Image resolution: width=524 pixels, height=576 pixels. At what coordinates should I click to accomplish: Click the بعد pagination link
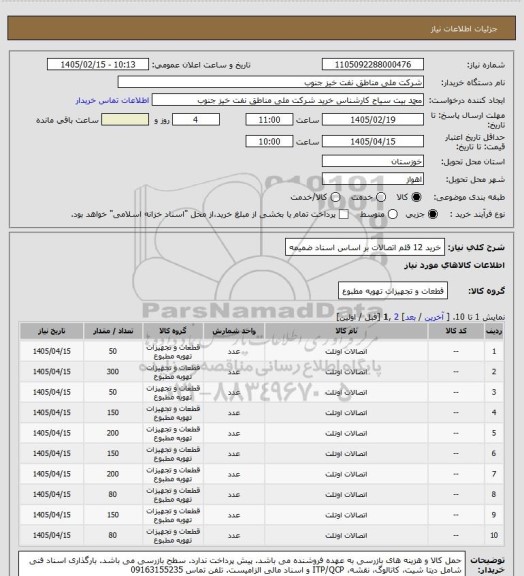tap(410, 317)
